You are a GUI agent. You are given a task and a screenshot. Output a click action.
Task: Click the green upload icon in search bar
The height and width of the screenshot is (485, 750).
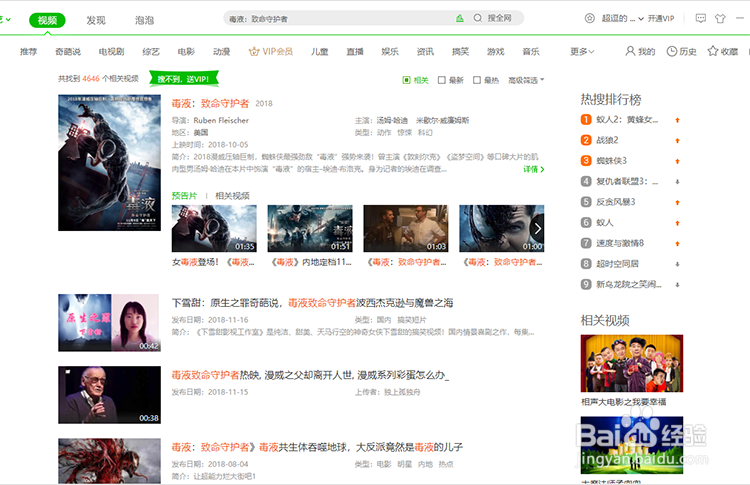click(460, 18)
